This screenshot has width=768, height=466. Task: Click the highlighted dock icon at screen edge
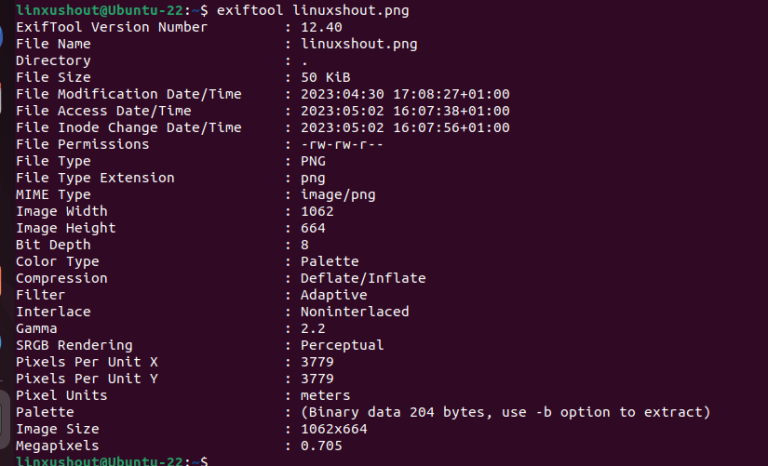[5, 419]
